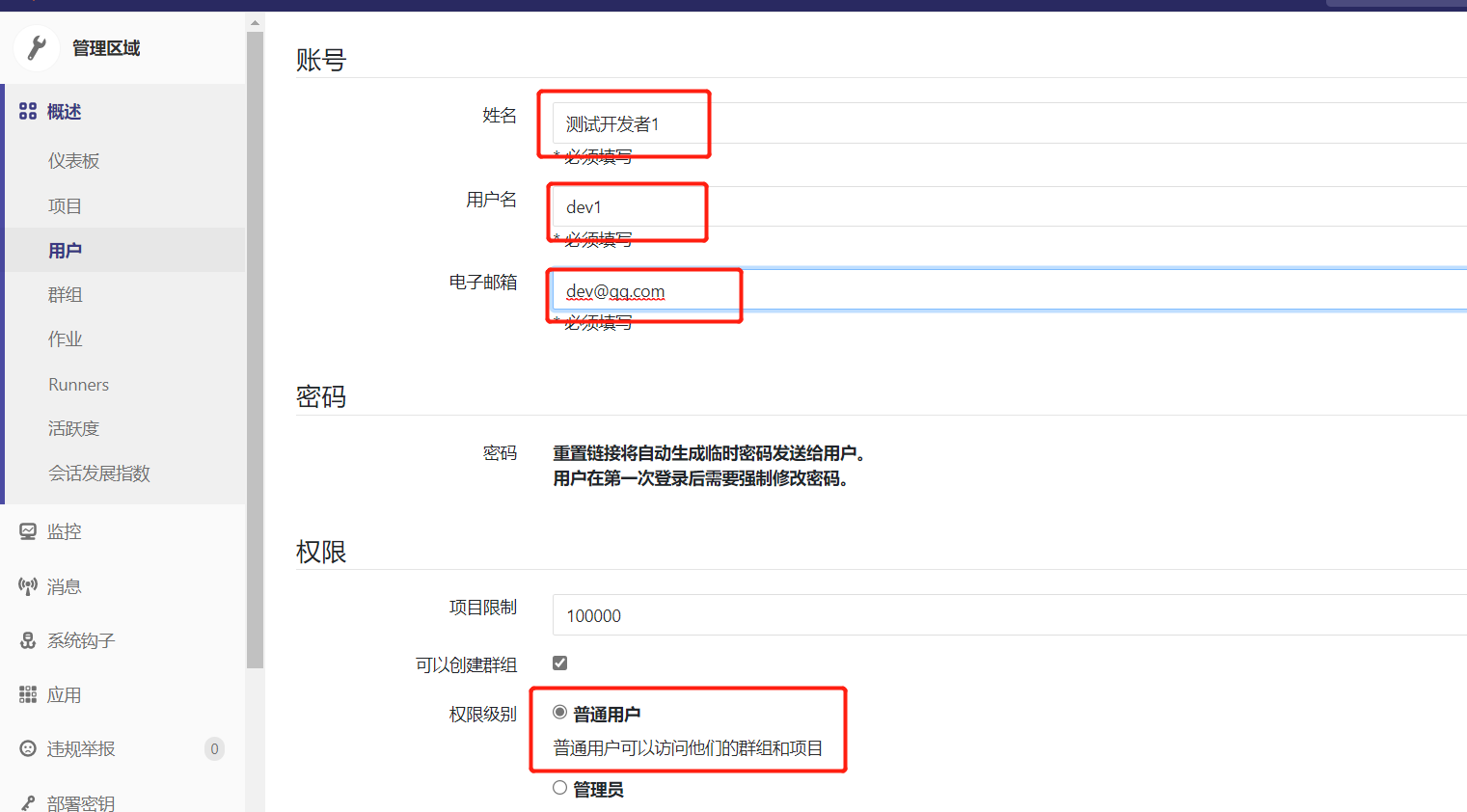The width and height of the screenshot is (1467, 812).
Task: Toggle the 可以创建群组 checkbox
Action: tap(558, 663)
